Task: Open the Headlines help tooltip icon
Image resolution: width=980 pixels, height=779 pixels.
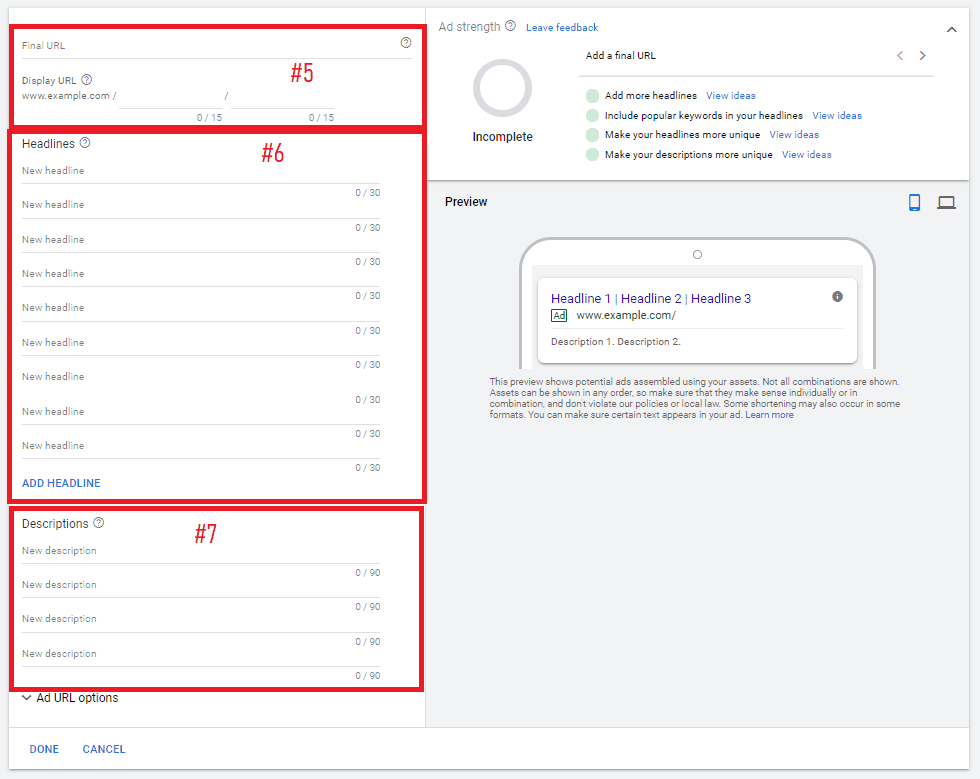Action: (x=84, y=142)
